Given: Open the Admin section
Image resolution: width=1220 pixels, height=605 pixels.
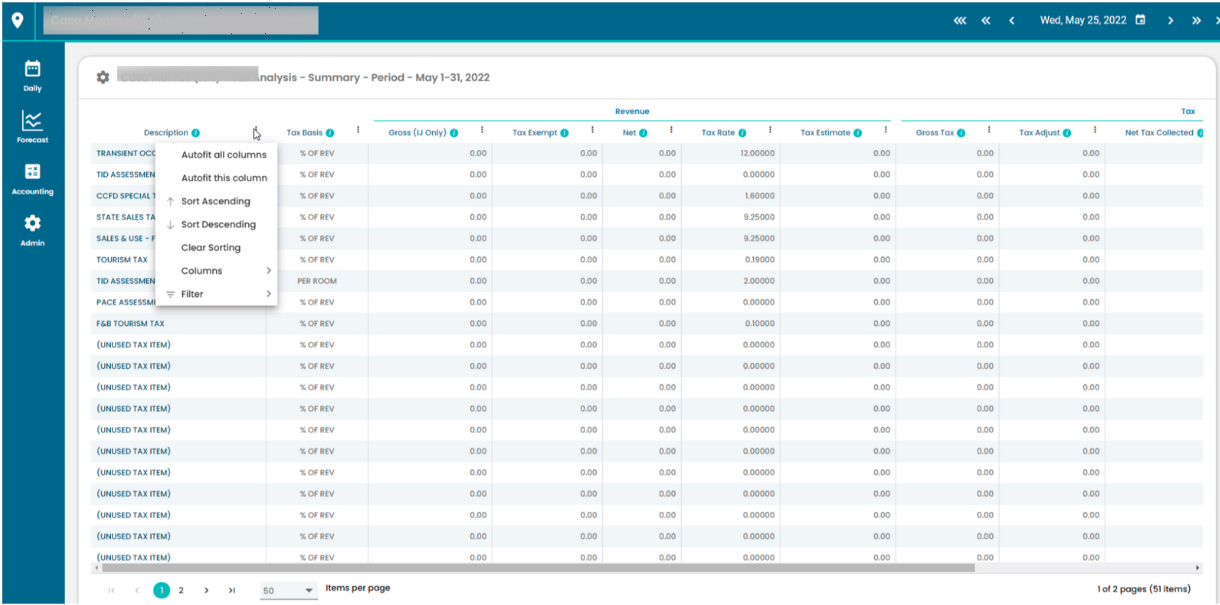Looking at the screenshot, I should click(32, 231).
